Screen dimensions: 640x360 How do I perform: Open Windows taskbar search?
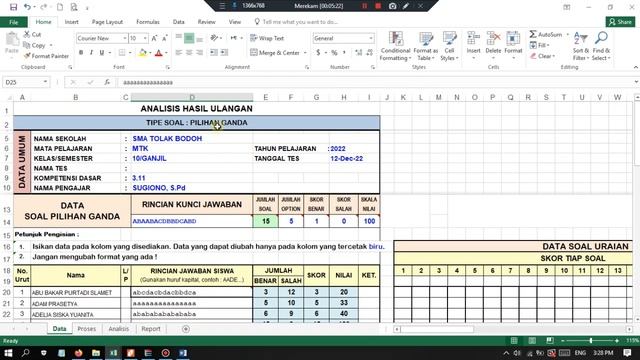25,353
